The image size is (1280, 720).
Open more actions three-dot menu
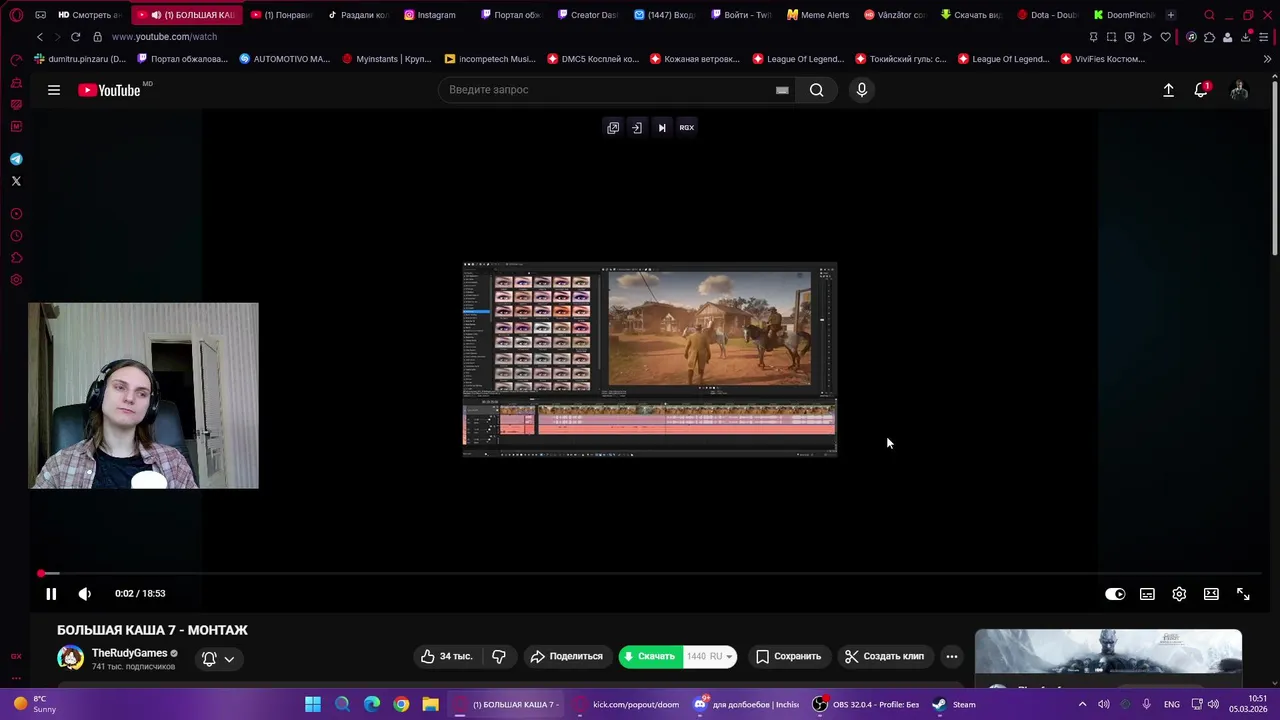[952, 656]
